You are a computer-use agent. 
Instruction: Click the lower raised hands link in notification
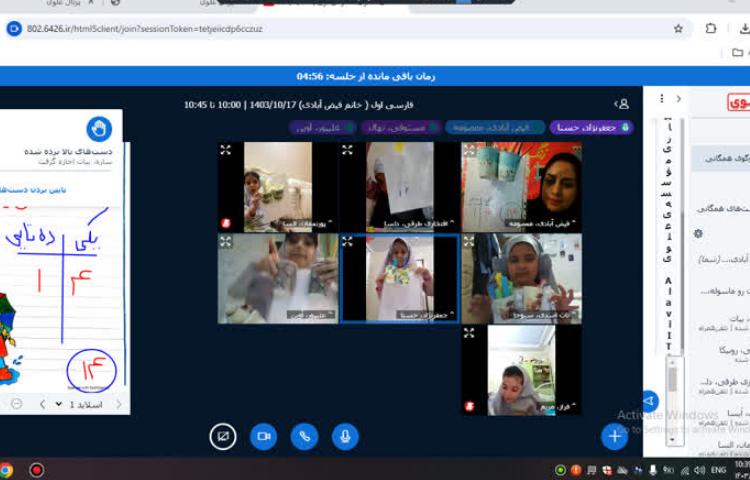pos(33,190)
